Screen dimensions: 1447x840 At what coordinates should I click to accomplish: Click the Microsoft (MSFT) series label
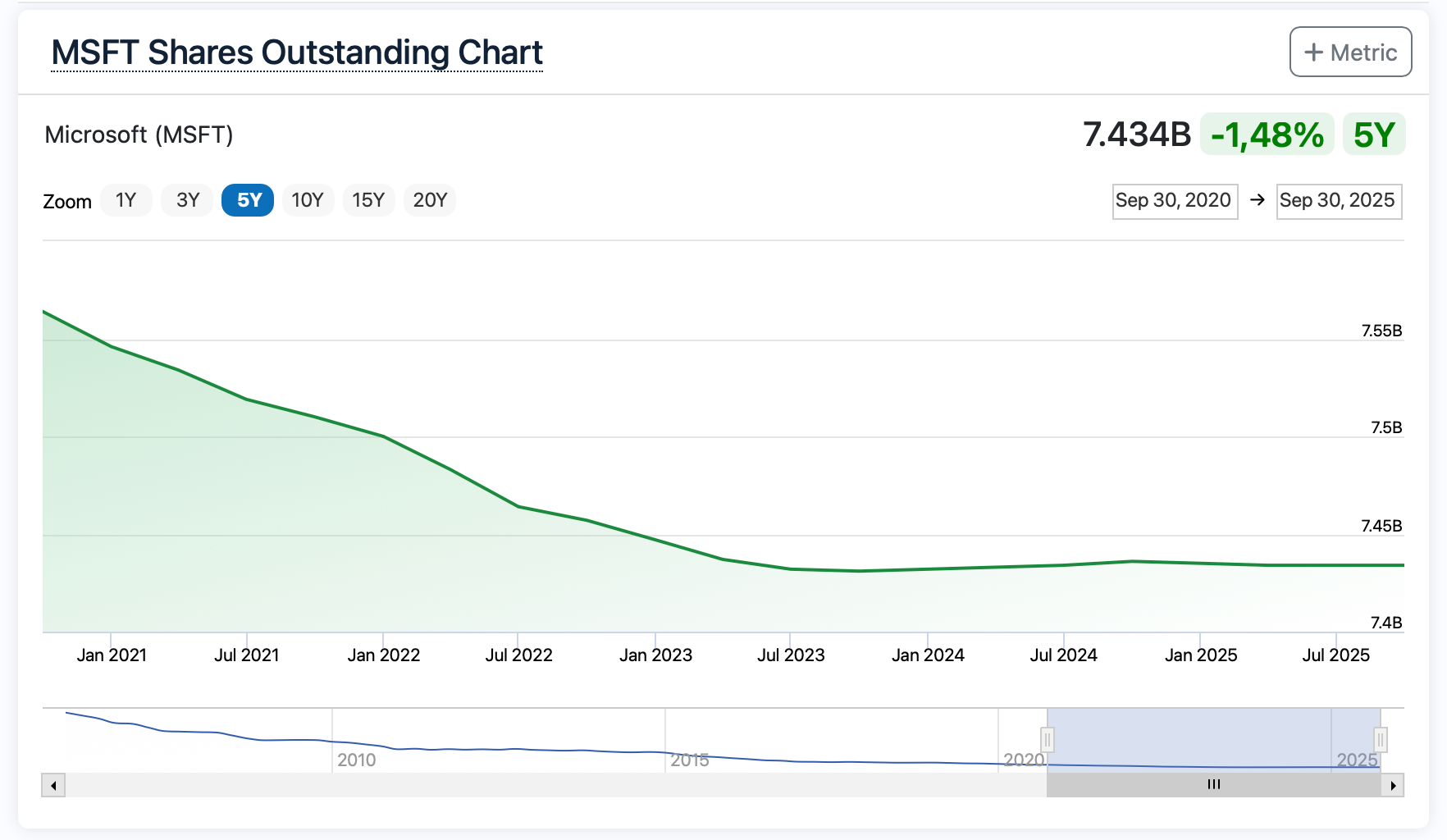click(x=139, y=135)
